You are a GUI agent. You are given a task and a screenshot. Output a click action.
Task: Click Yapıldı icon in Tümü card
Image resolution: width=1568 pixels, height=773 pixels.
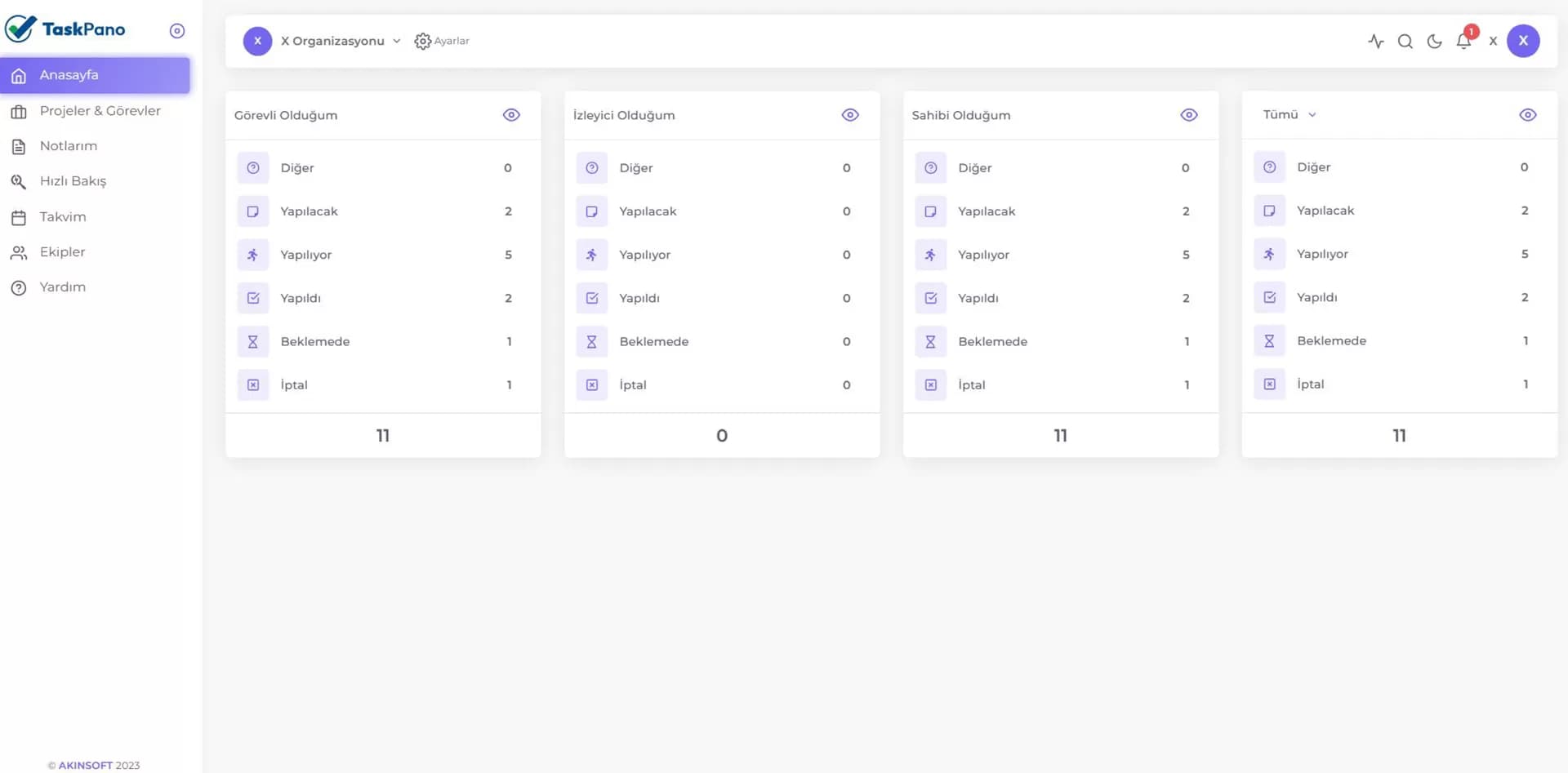point(1270,297)
